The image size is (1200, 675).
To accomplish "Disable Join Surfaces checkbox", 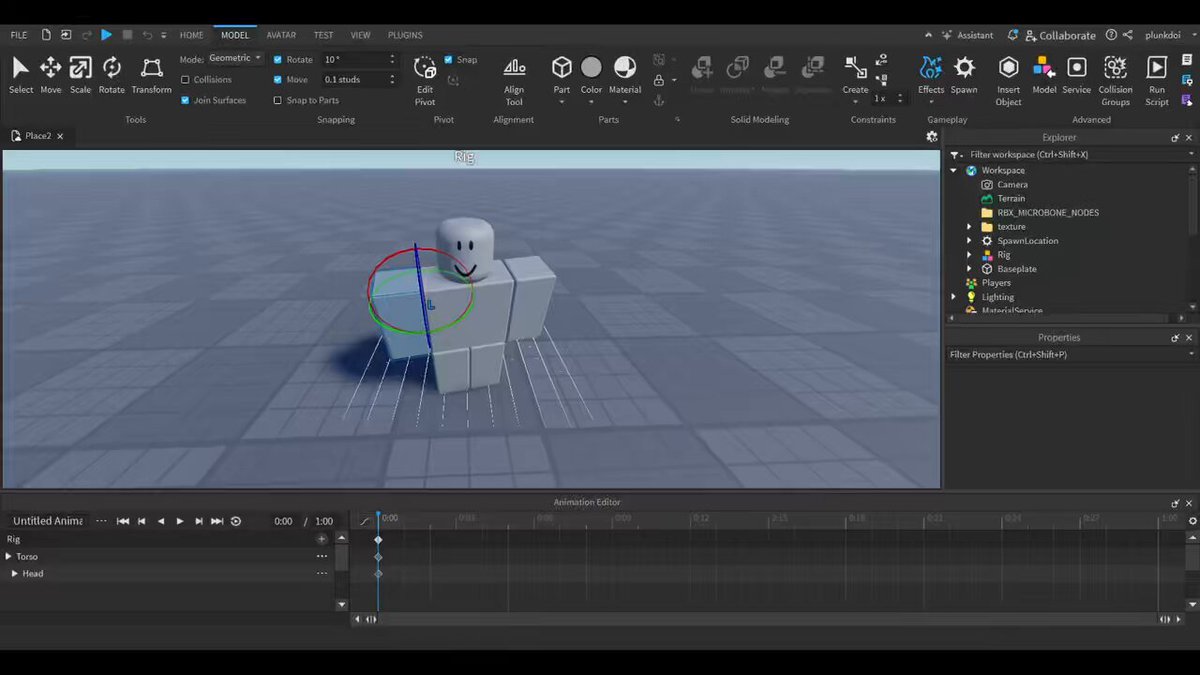I will point(185,100).
